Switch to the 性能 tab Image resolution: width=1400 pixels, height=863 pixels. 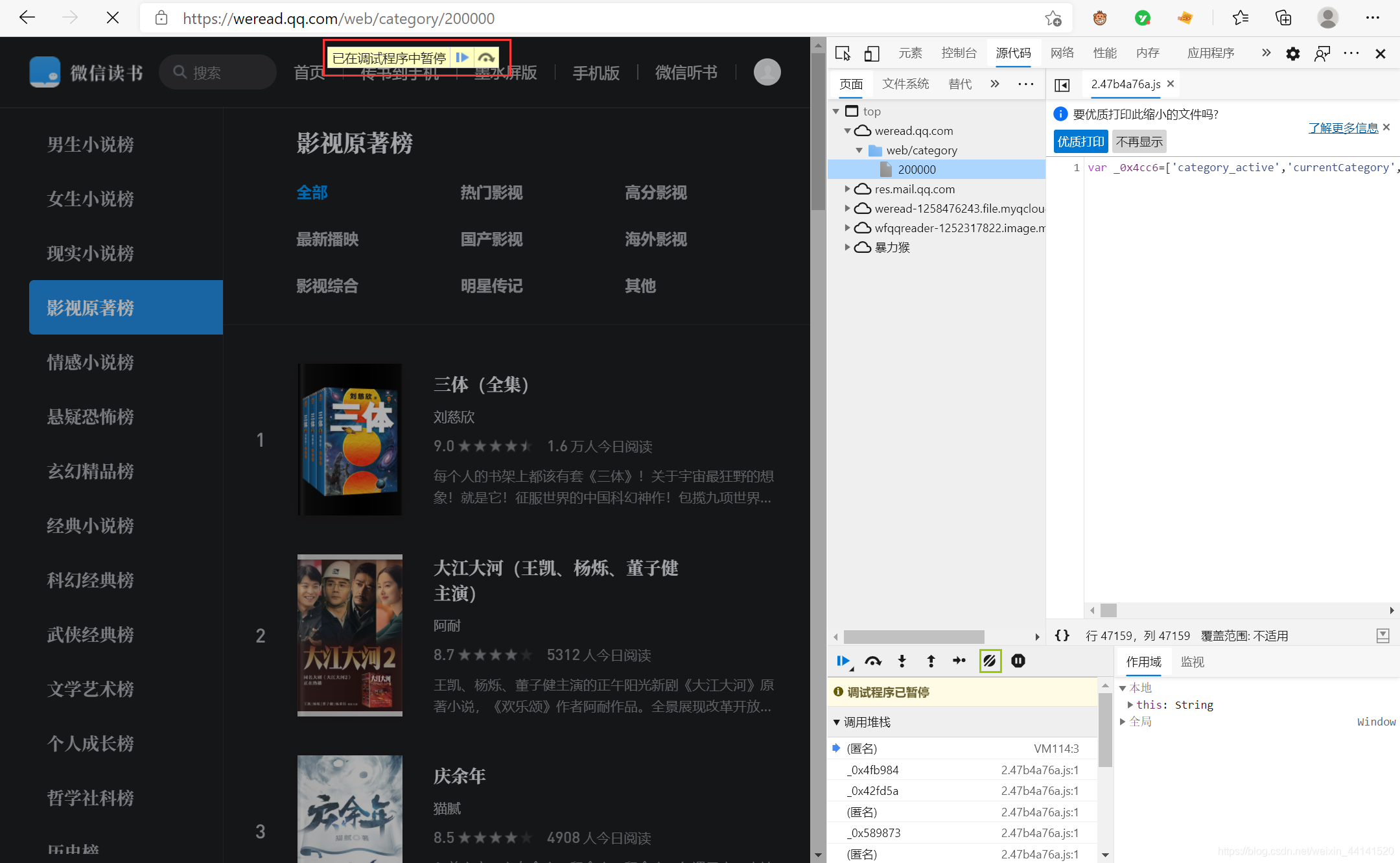(1104, 53)
